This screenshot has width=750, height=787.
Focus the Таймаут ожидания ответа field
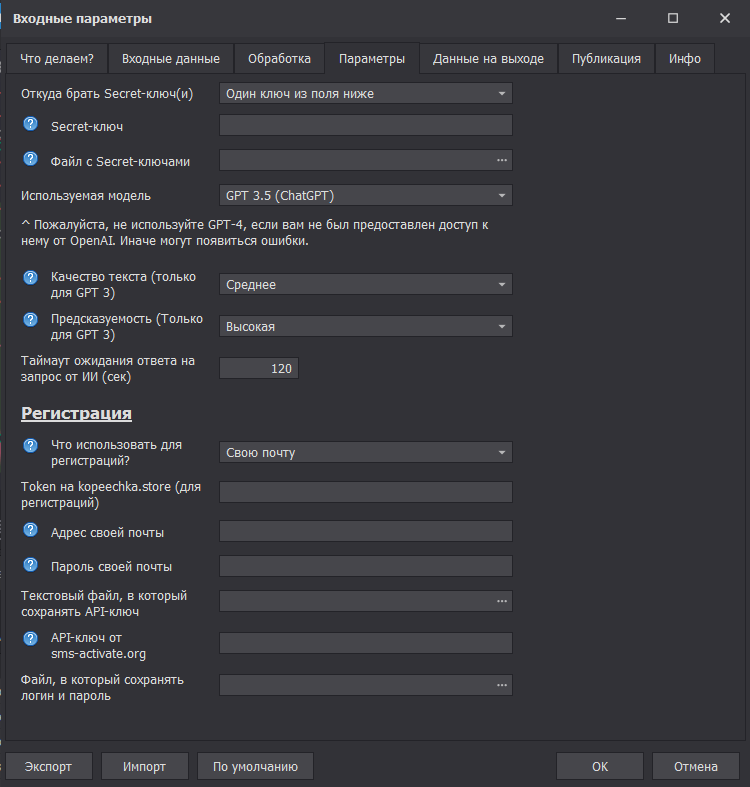tap(258, 369)
